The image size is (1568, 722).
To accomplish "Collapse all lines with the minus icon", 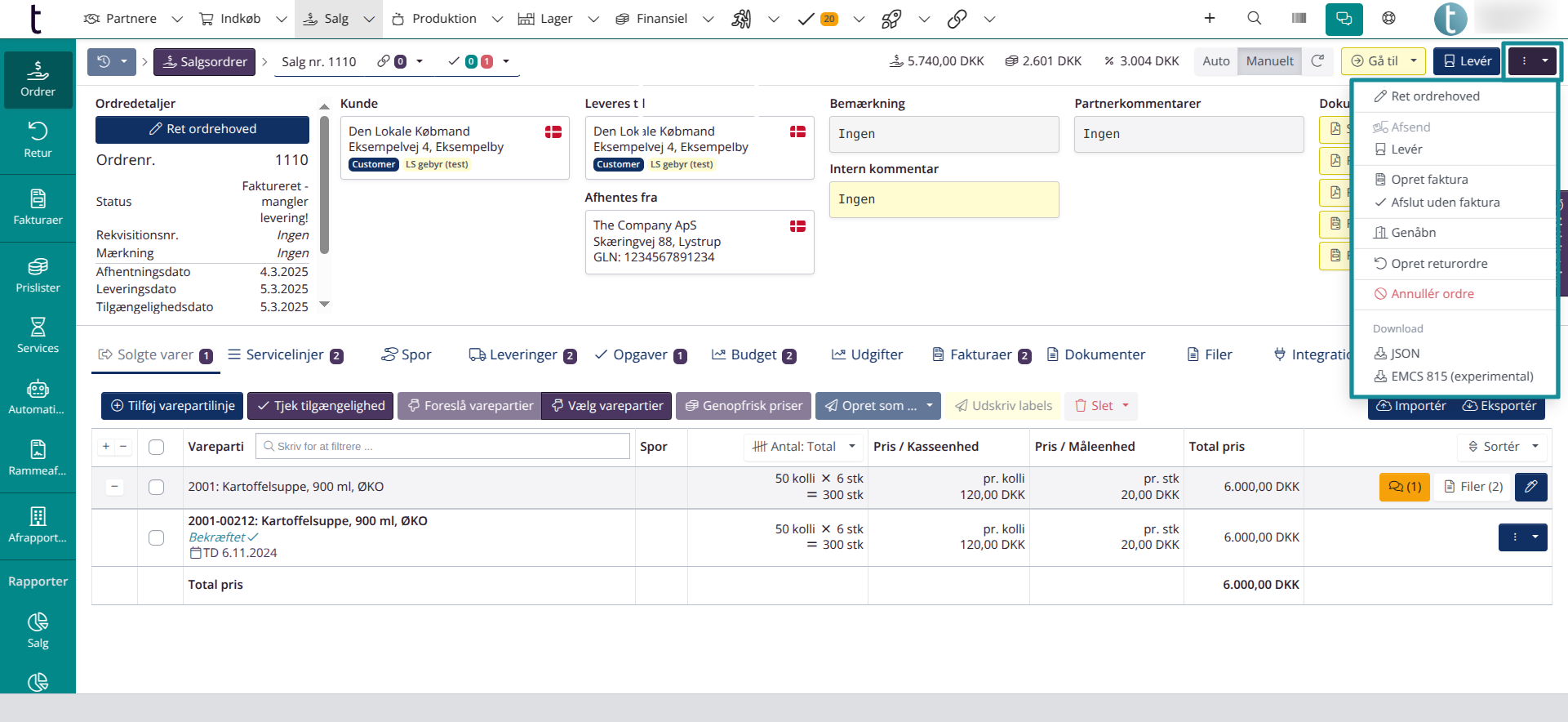I will 123,447.
